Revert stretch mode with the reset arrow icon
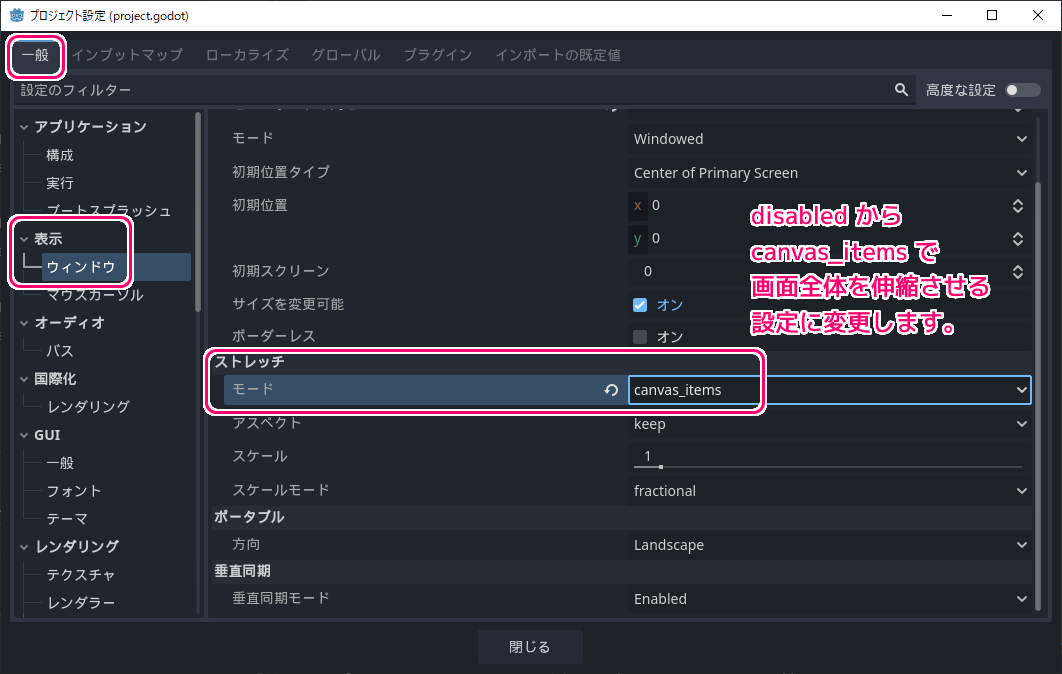This screenshot has height=674, width=1062. (611, 390)
